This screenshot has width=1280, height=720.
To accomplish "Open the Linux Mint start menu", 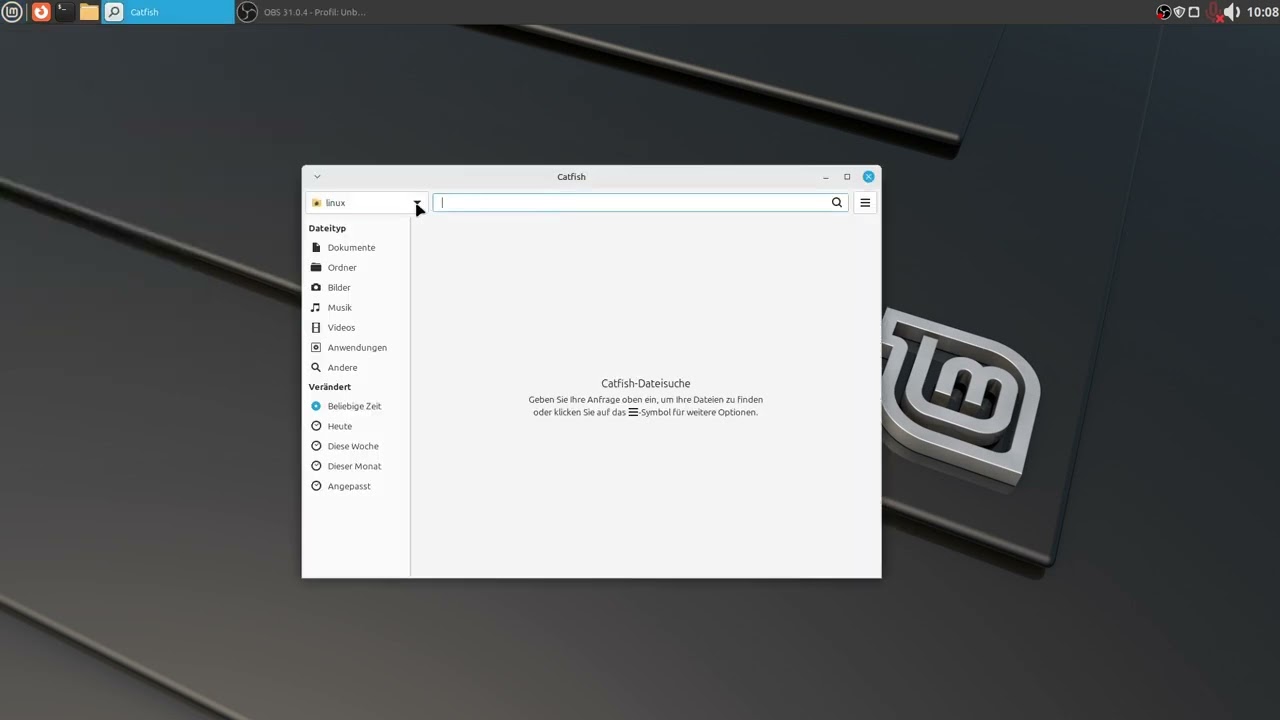I will [x=12, y=12].
